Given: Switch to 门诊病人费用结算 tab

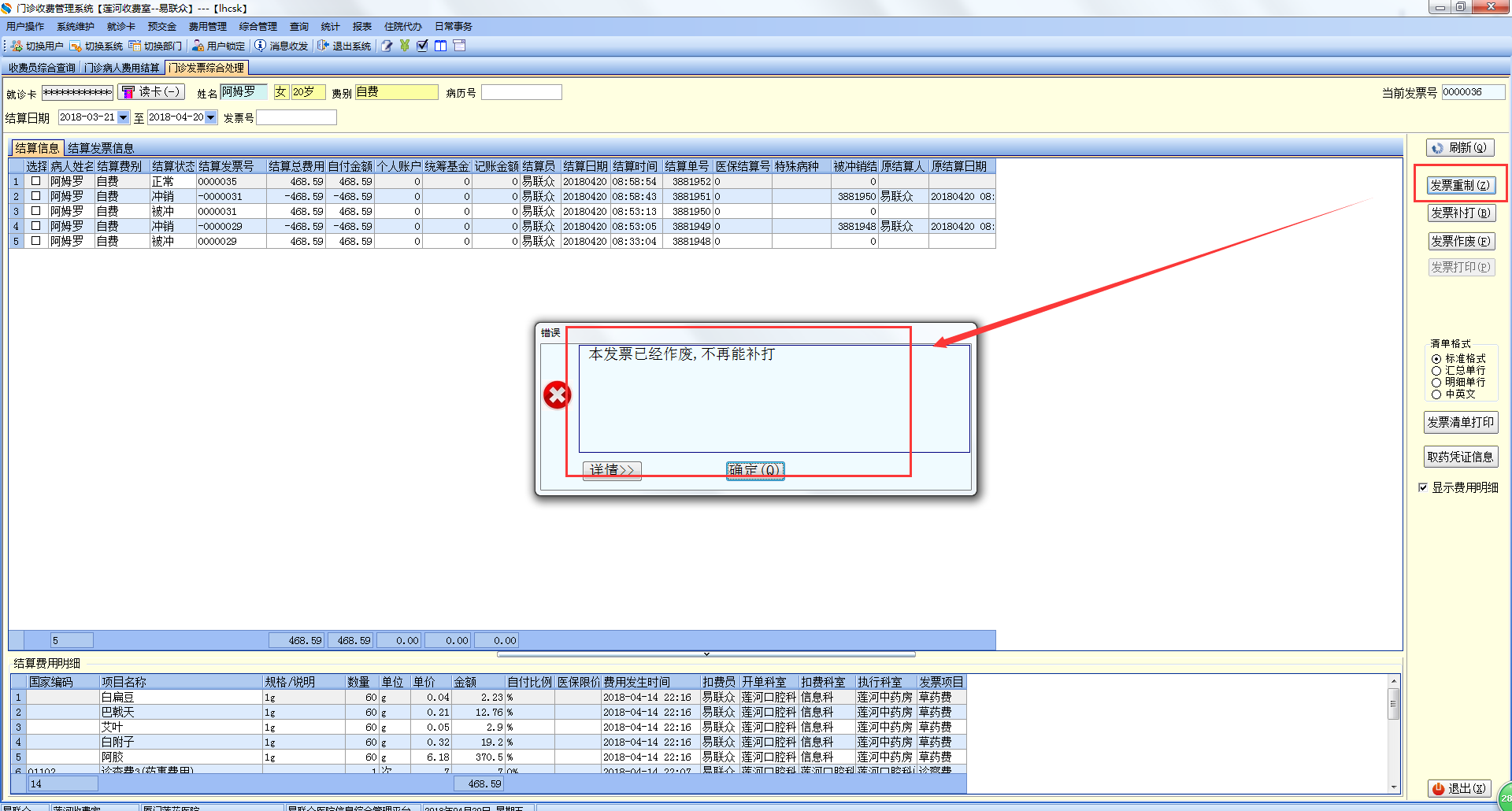Looking at the screenshot, I should point(122,68).
